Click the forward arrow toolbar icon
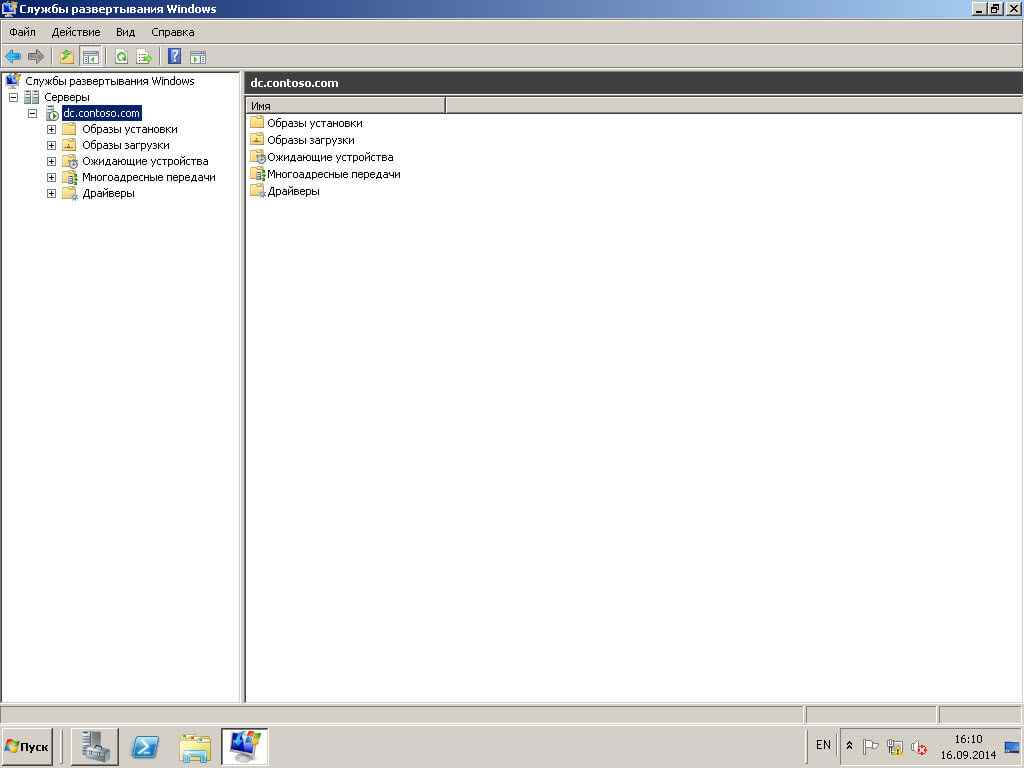 (36, 57)
